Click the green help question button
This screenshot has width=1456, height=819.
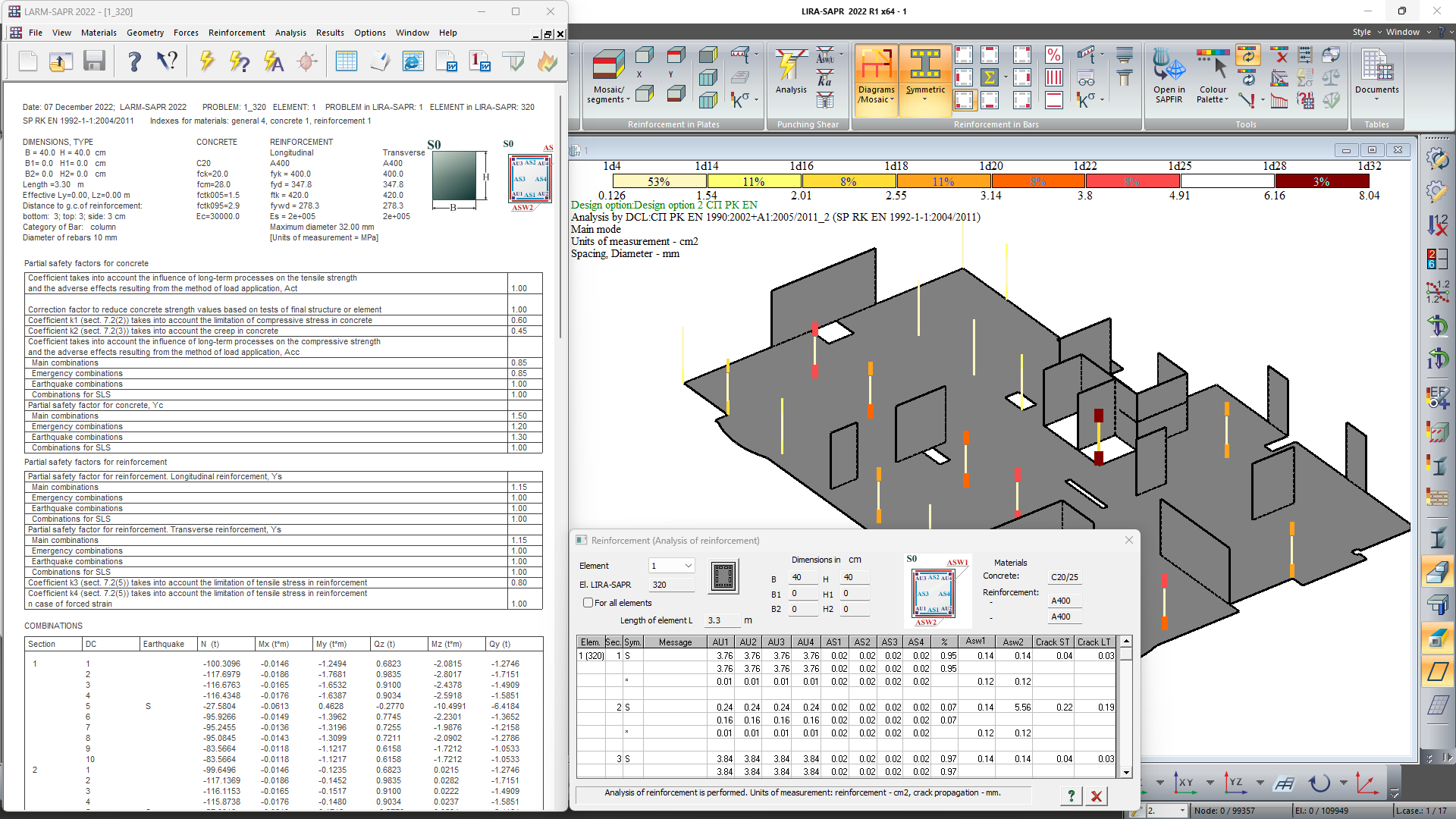(1071, 795)
